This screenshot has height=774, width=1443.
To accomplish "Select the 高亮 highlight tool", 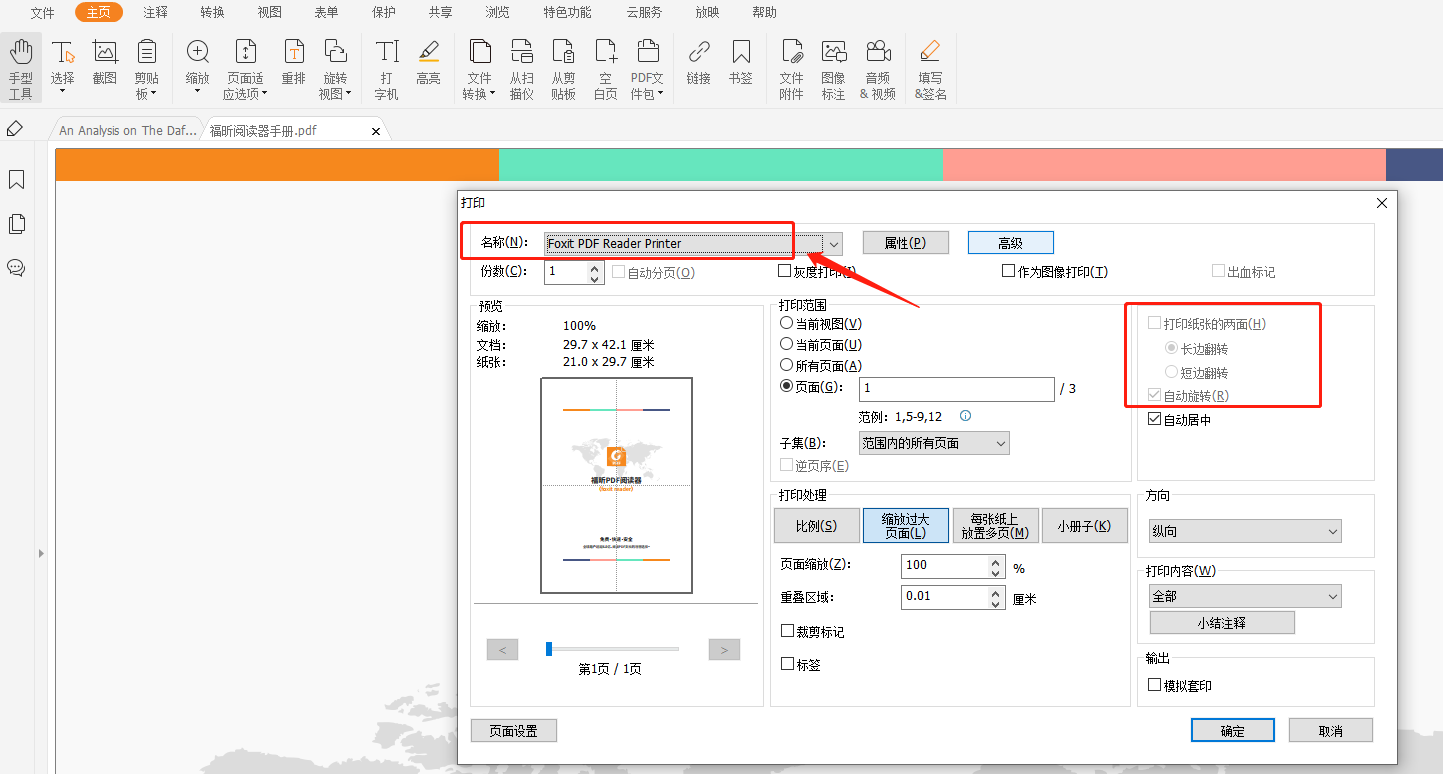I will [429, 65].
